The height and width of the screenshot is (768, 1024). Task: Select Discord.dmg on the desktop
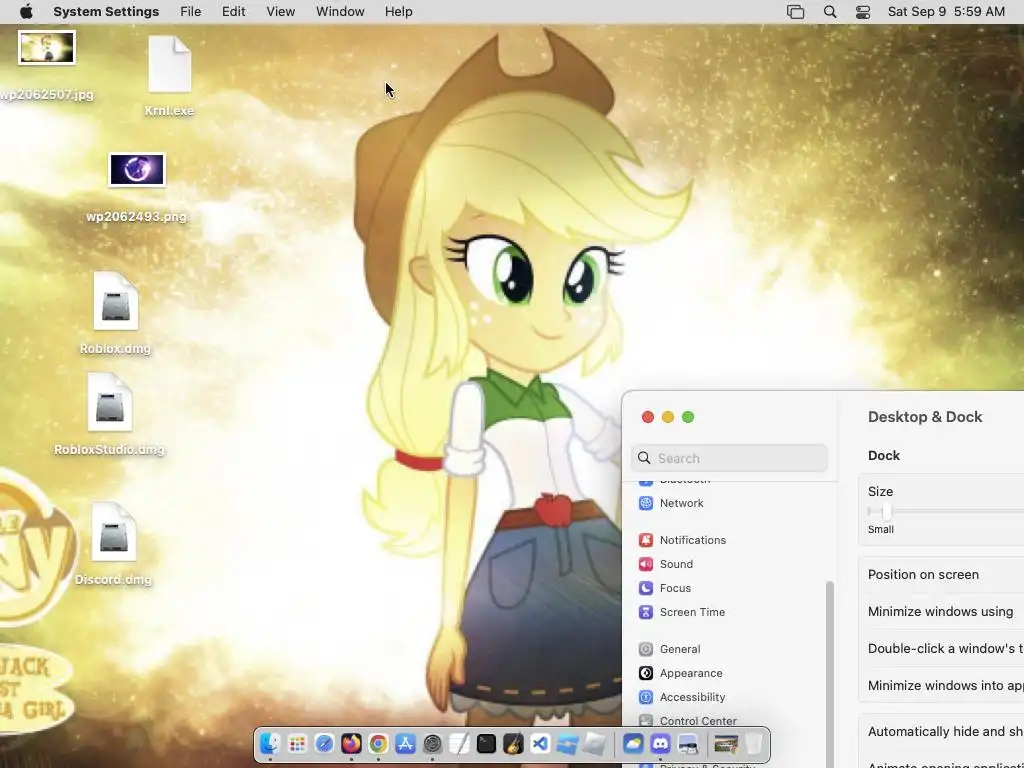click(x=114, y=544)
